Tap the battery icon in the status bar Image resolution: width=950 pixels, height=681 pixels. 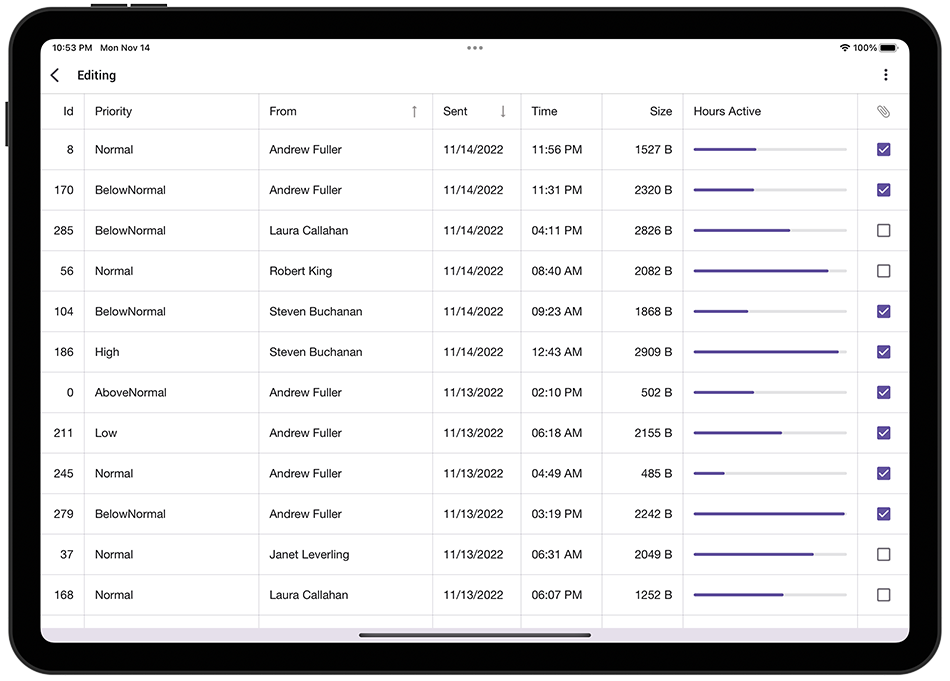click(889, 47)
